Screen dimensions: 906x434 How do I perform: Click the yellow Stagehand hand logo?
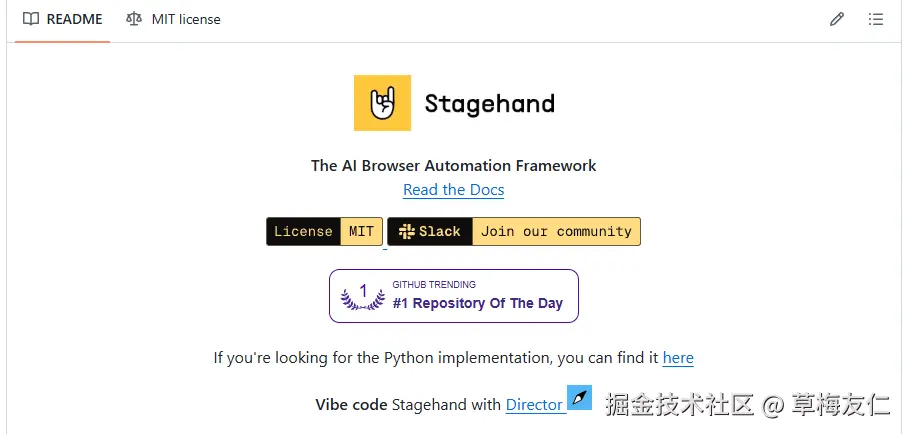point(382,103)
